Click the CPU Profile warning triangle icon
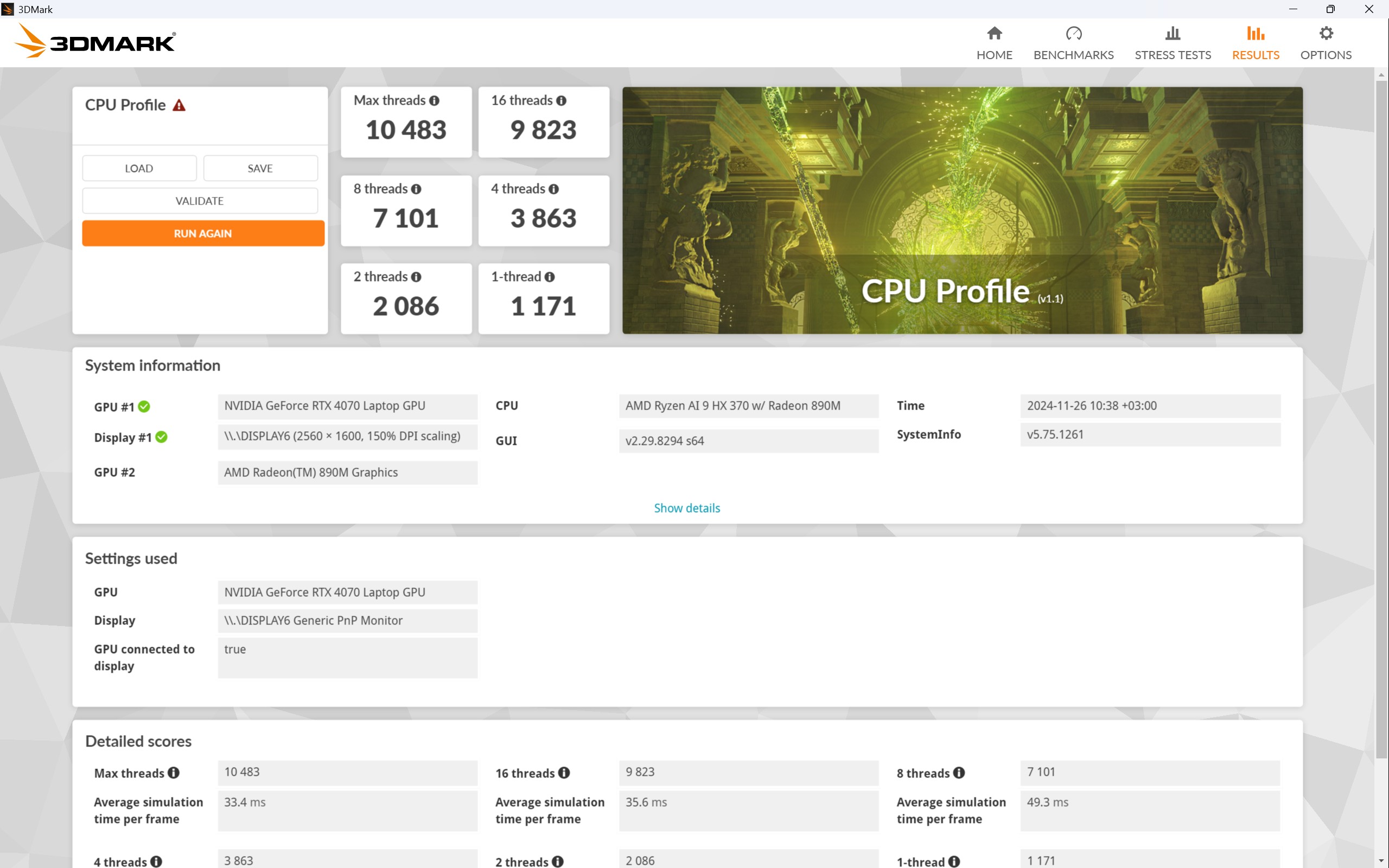Image resolution: width=1389 pixels, height=868 pixels. pyautogui.click(x=179, y=105)
